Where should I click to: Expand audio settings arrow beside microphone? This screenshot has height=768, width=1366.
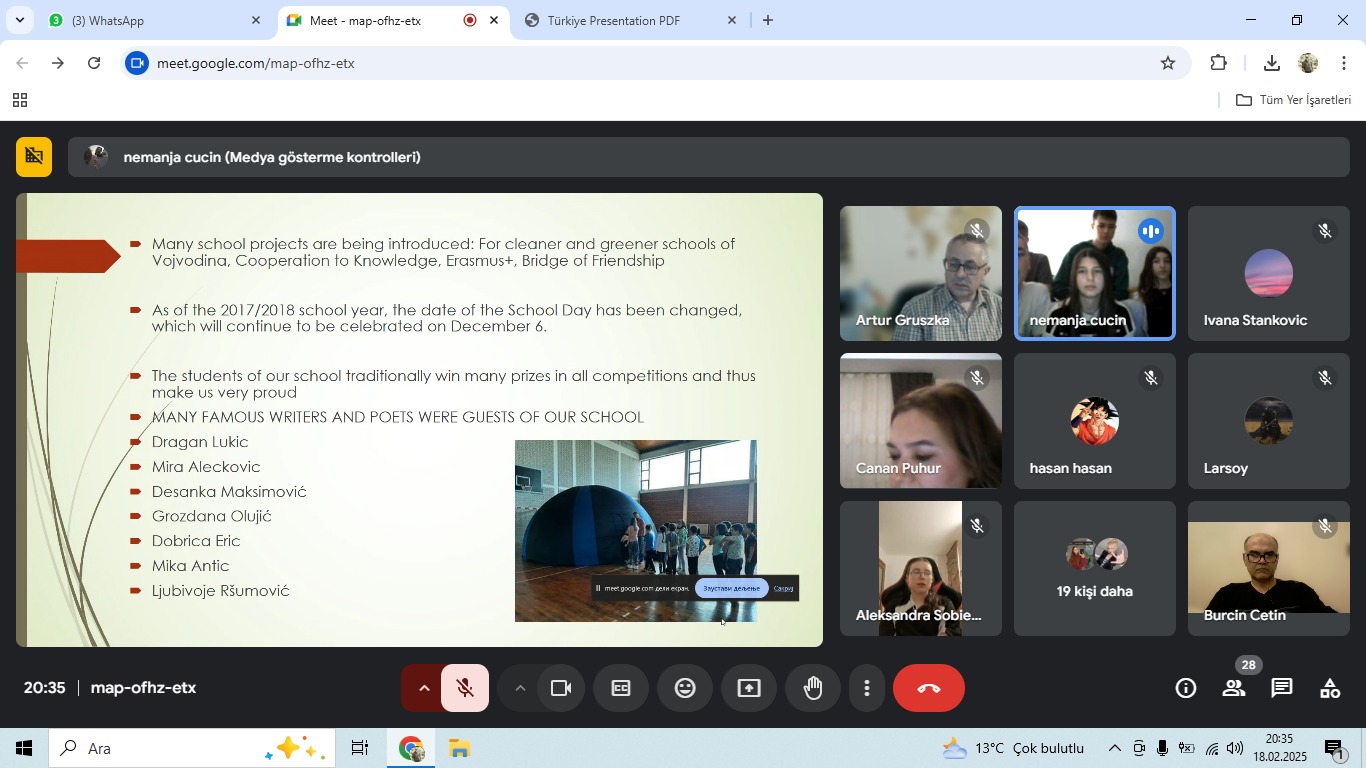click(x=423, y=688)
